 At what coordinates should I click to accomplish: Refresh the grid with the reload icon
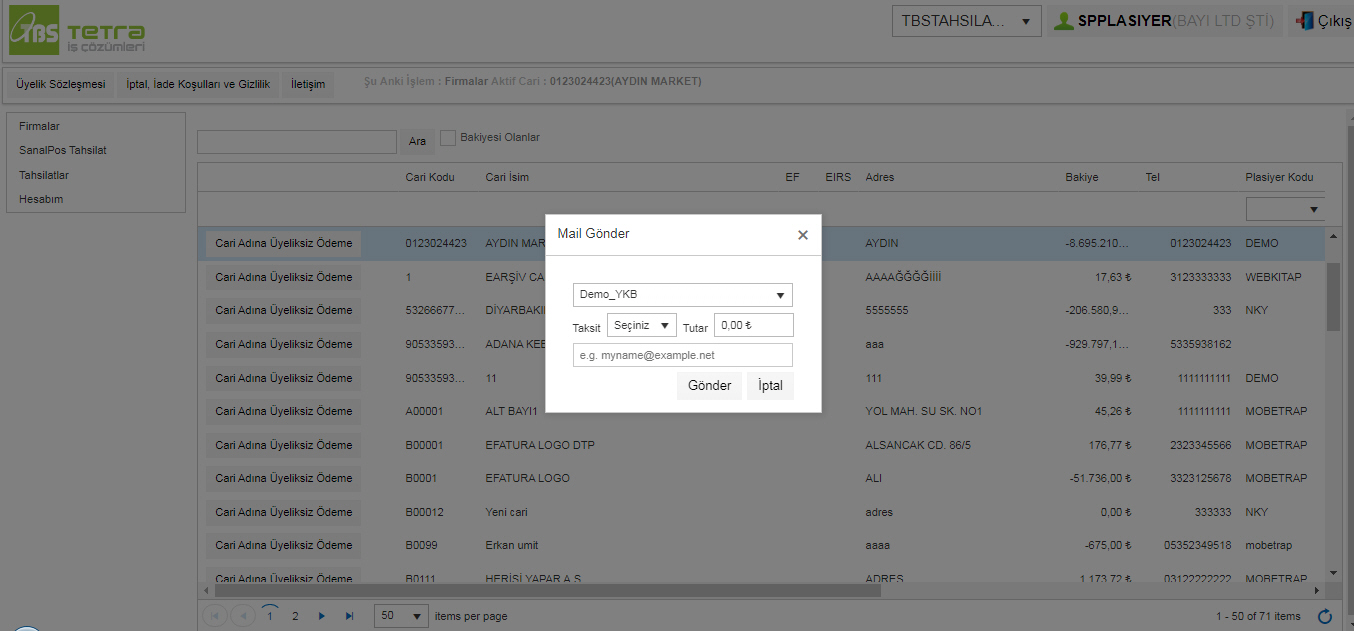click(x=1325, y=616)
